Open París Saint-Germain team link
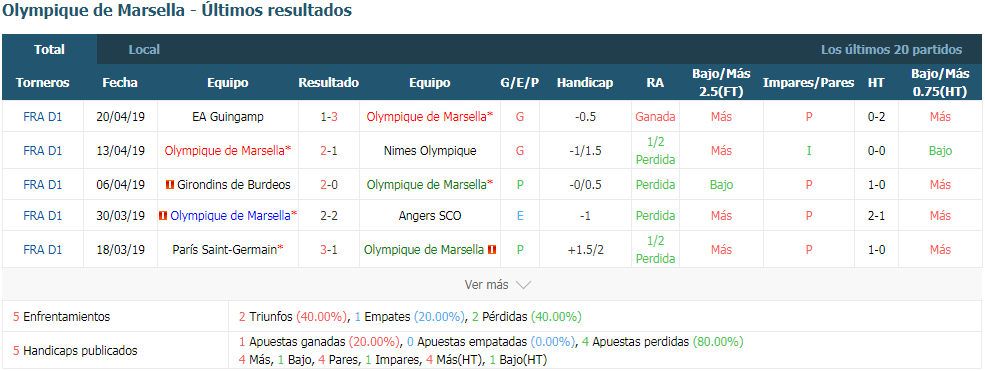985x371 pixels. (x=227, y=249)
